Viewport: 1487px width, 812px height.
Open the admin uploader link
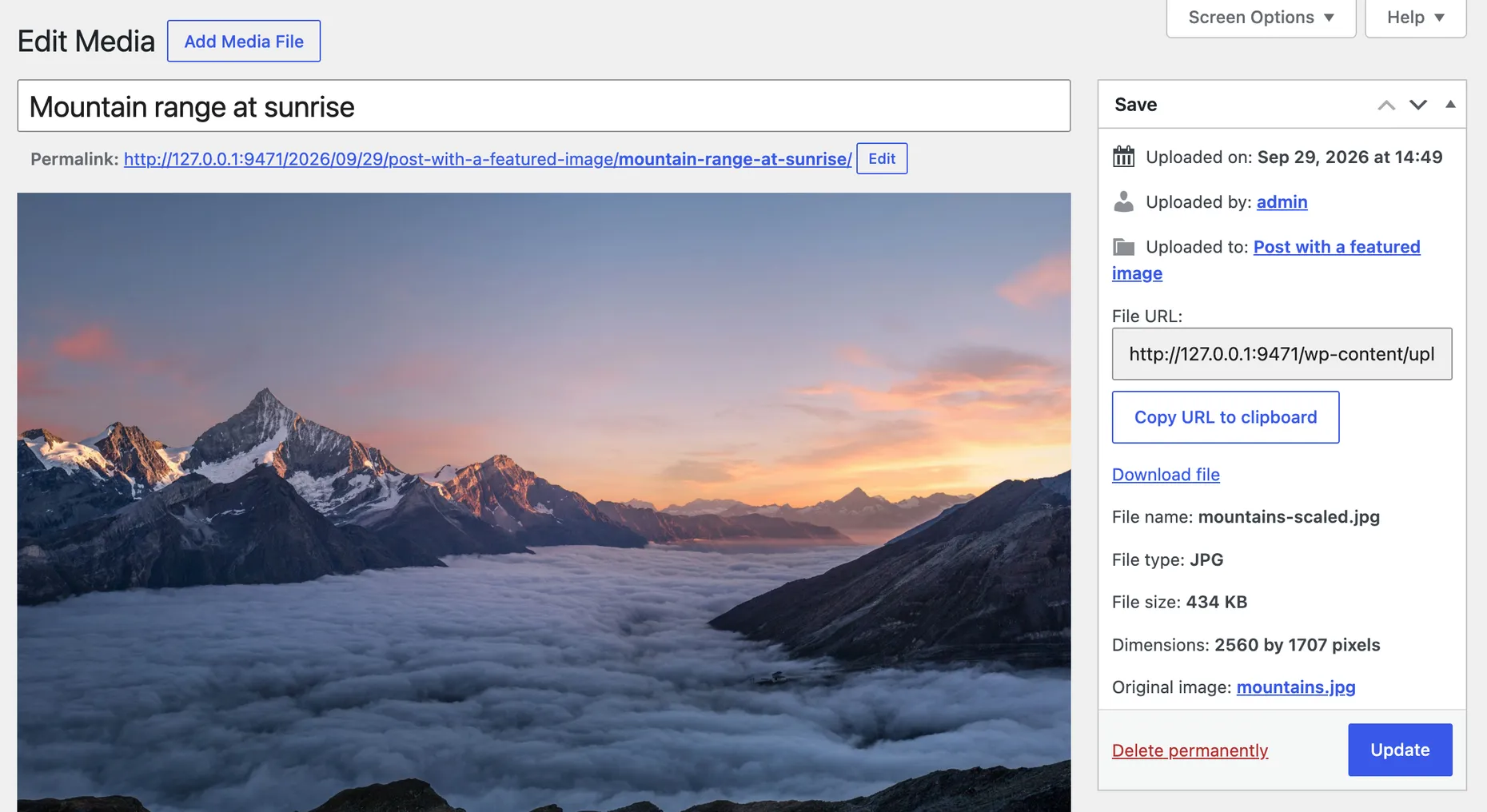point(1282,202)
